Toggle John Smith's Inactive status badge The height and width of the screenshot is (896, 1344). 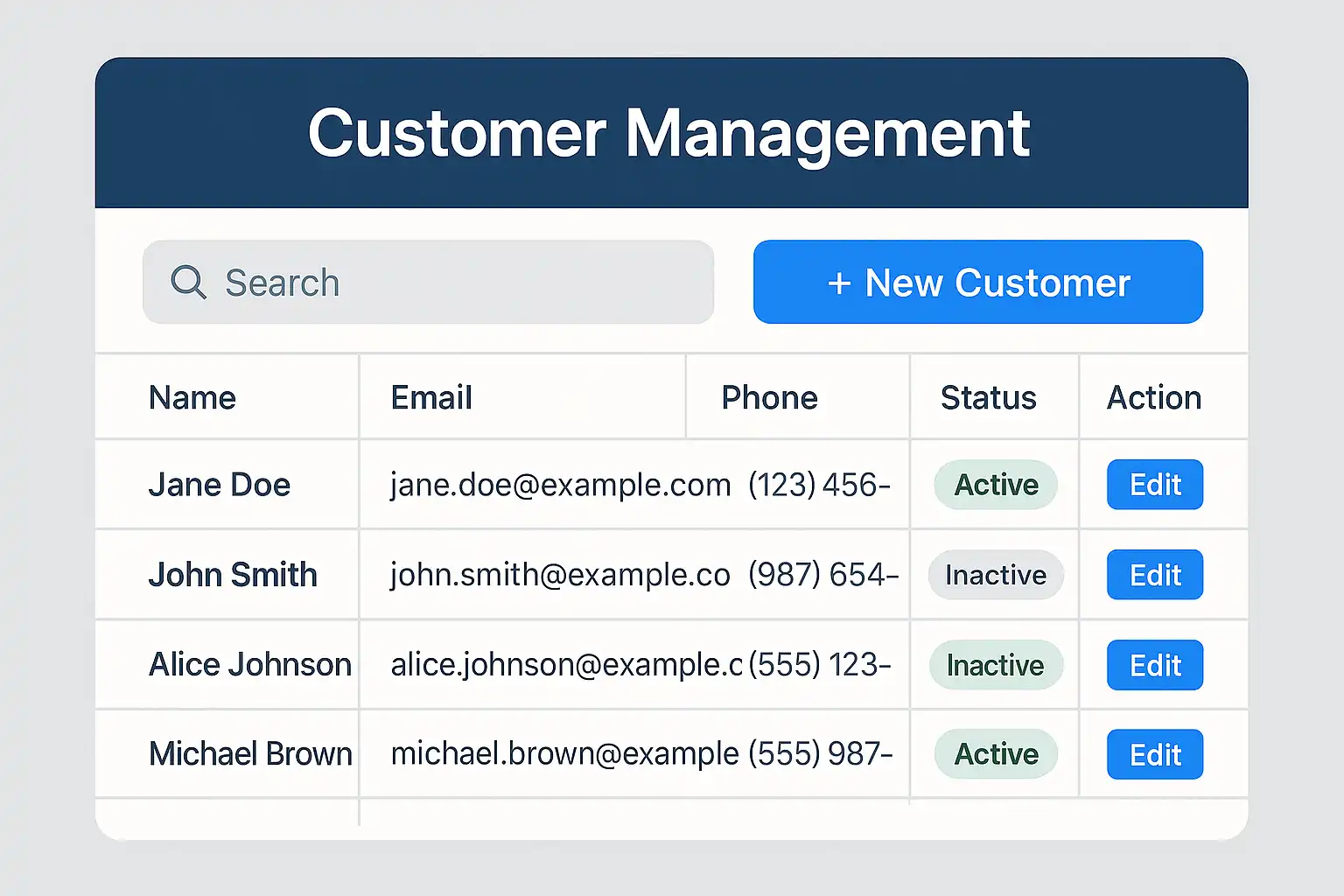(996, 575)
